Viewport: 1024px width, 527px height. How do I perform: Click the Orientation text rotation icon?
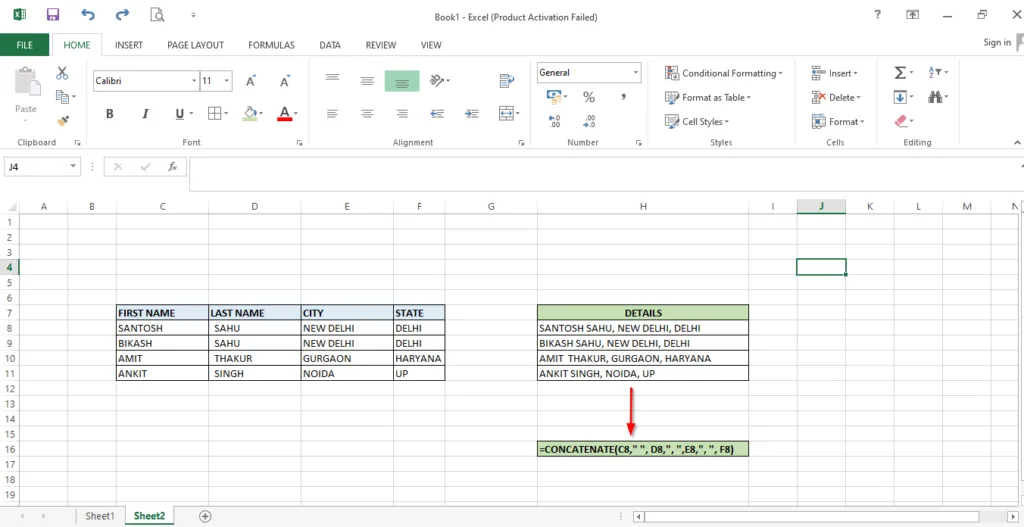point(437,80)
